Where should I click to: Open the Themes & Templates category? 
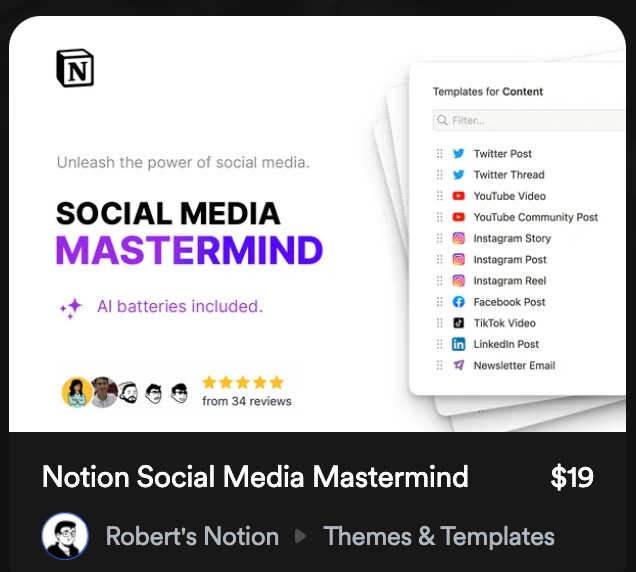click(x=438, y=536)
